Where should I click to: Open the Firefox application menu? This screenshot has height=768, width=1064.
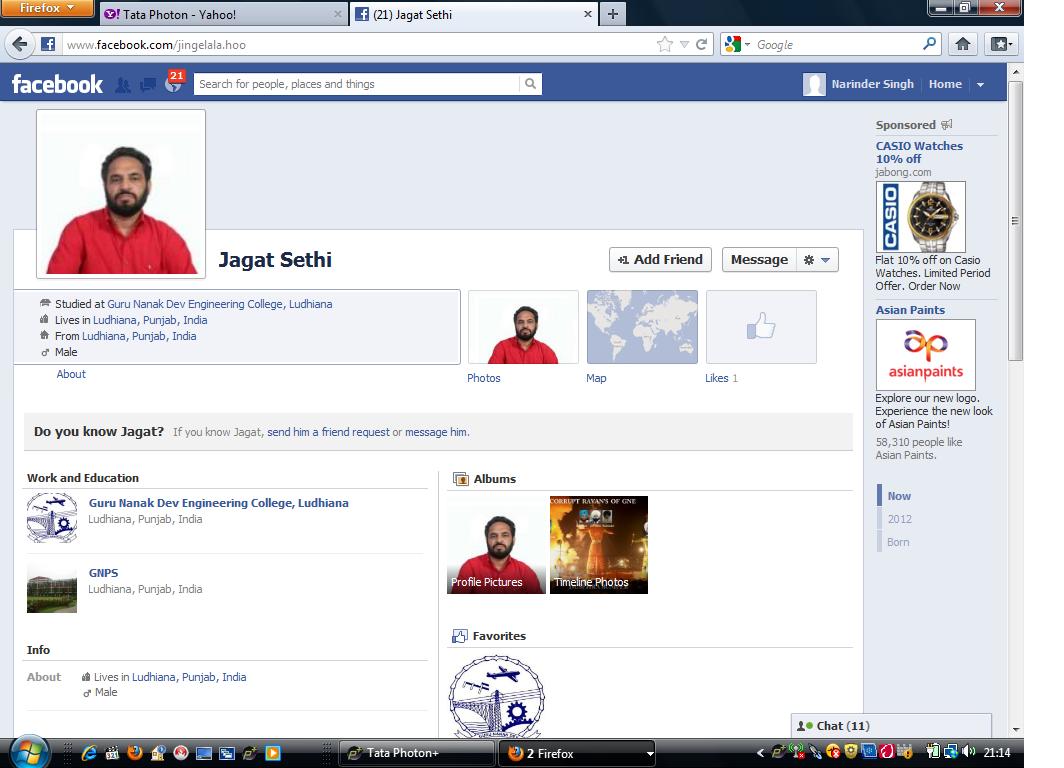pos(47,8)
